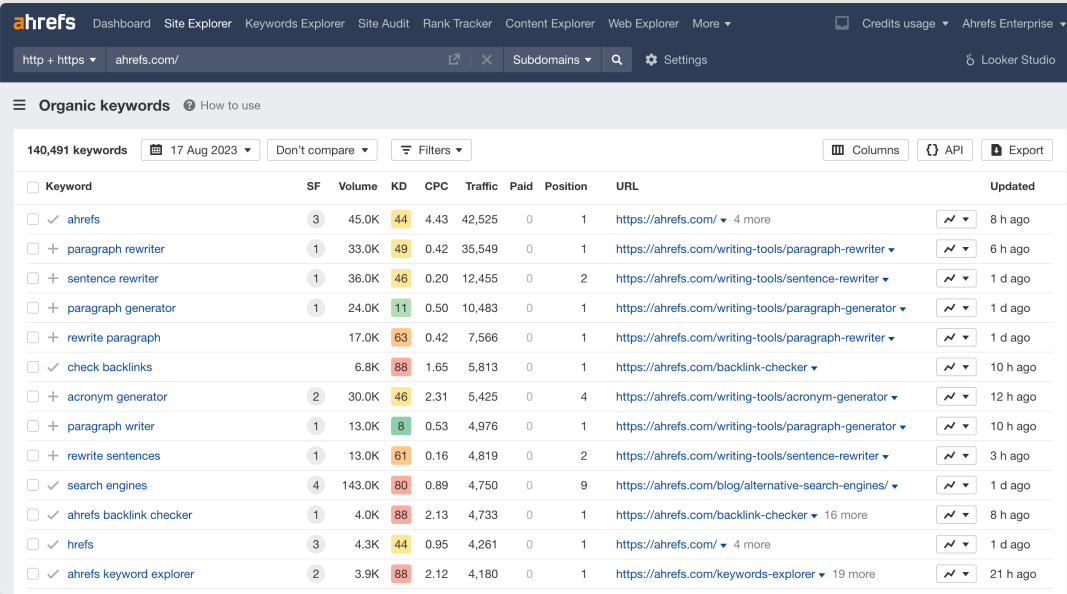The image size is (1067, 594).
Task: Tick the checkbox for acronym generator
Action: pyautogui.click(x=33, y=397)
